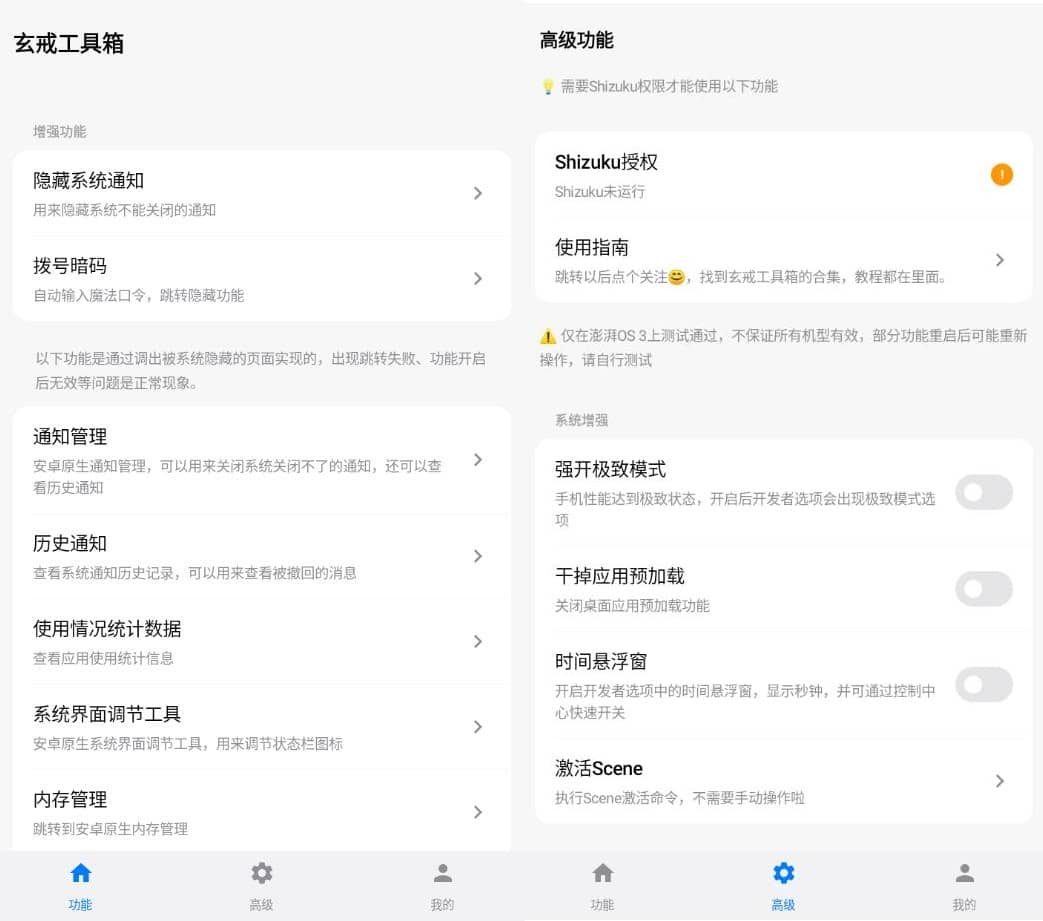Open the chevron next to 拨号暗码

(478, 278)
